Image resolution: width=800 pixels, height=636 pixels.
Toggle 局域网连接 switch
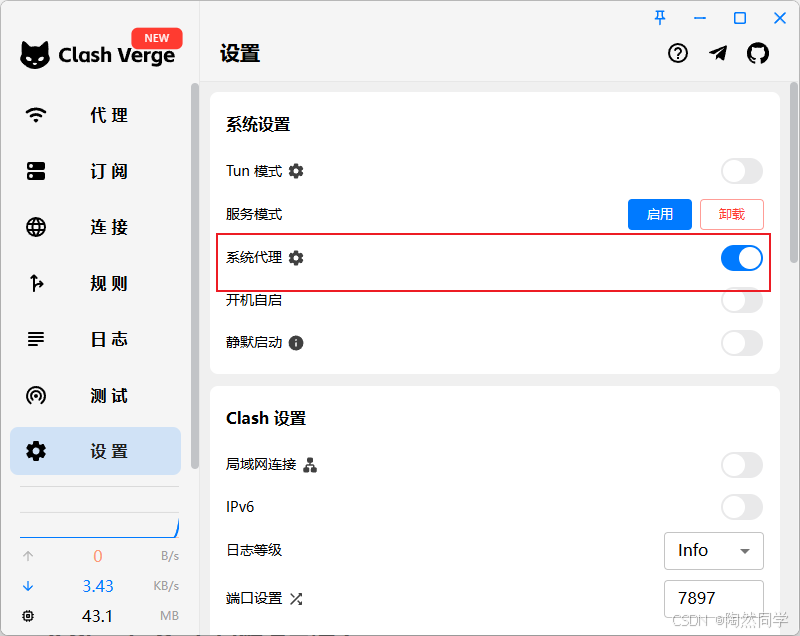tap(742, 465)
